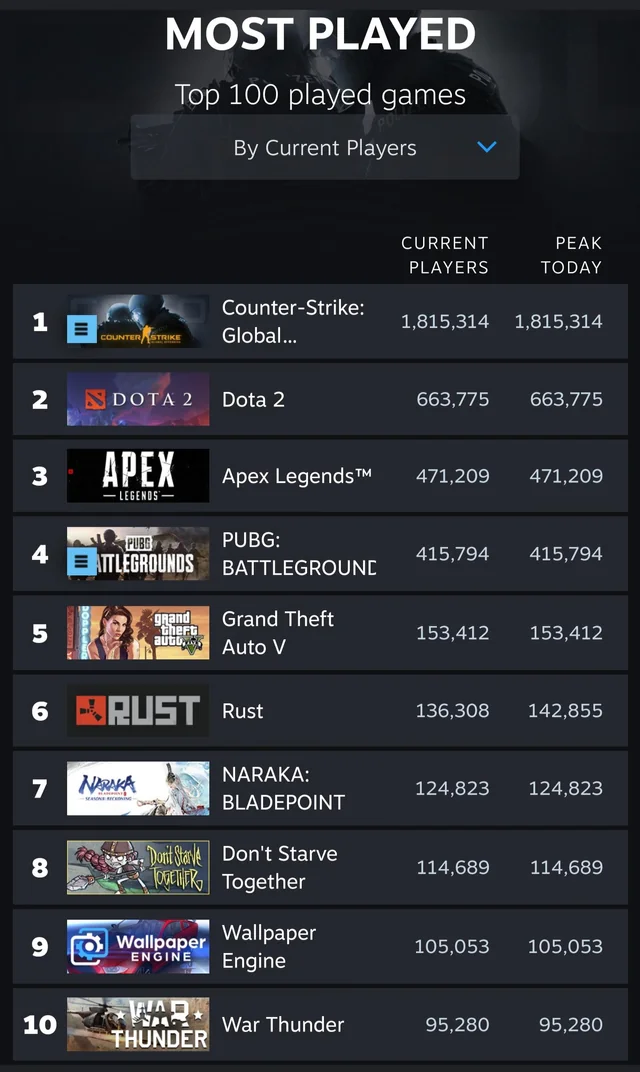Select the Rust logo artwork
This screenshot has height=1072, width=640.
(138, 710)
